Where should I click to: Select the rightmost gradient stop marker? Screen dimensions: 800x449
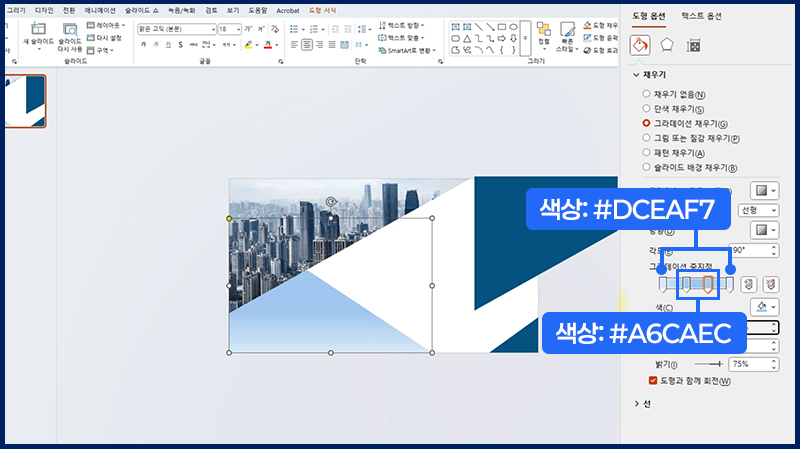click(730, 285)
